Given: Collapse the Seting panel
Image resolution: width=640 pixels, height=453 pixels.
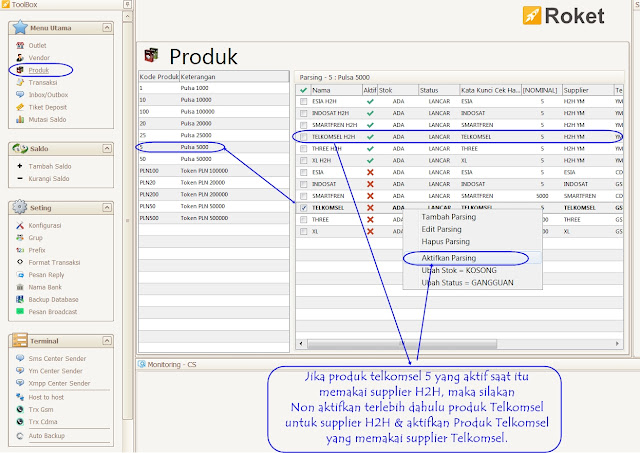Looking at the screenshot, I should (x=107, y=207).
